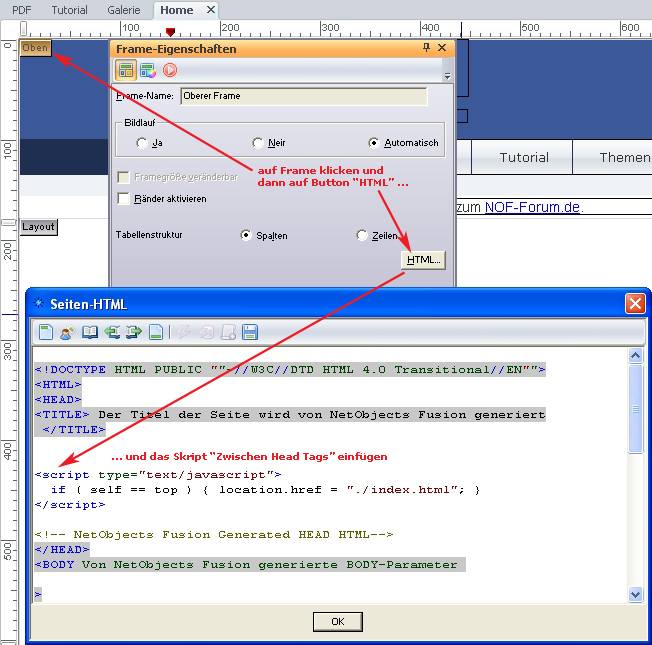Click the first page icon in Seiten-HTML toolbar

click(45, 332)
